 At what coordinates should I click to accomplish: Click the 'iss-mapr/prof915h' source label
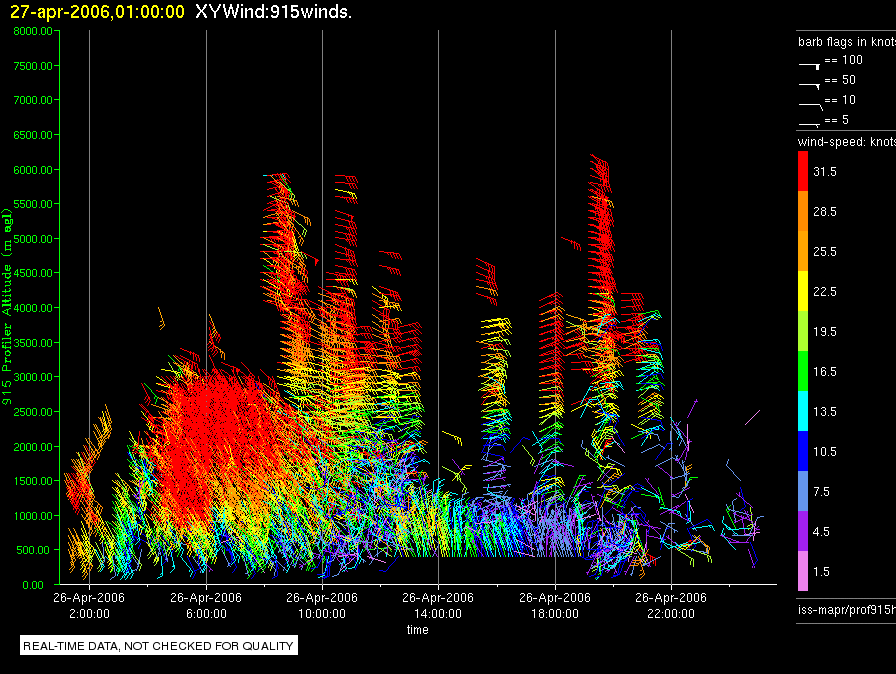point(847,609)
